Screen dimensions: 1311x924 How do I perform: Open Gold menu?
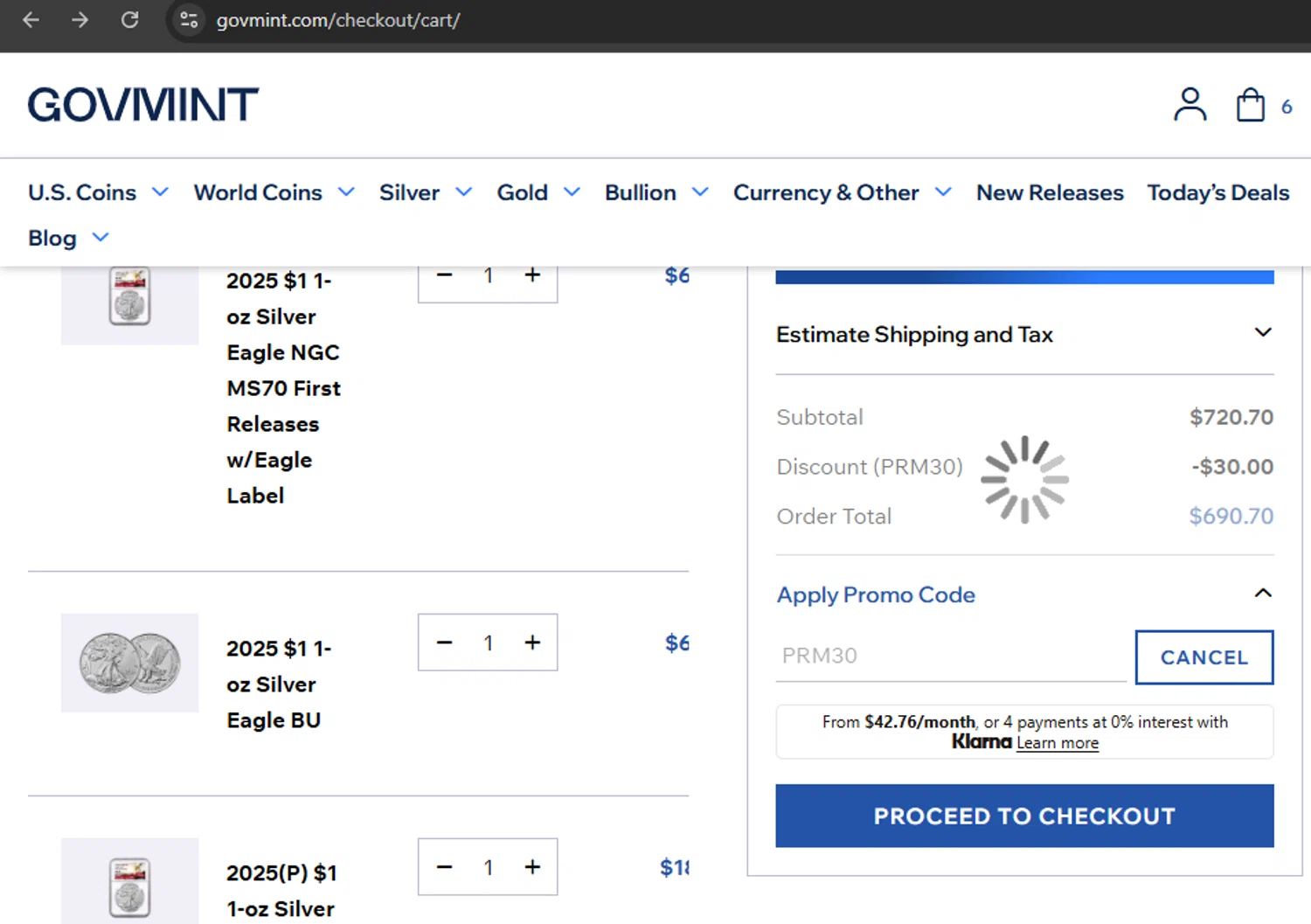523,192
